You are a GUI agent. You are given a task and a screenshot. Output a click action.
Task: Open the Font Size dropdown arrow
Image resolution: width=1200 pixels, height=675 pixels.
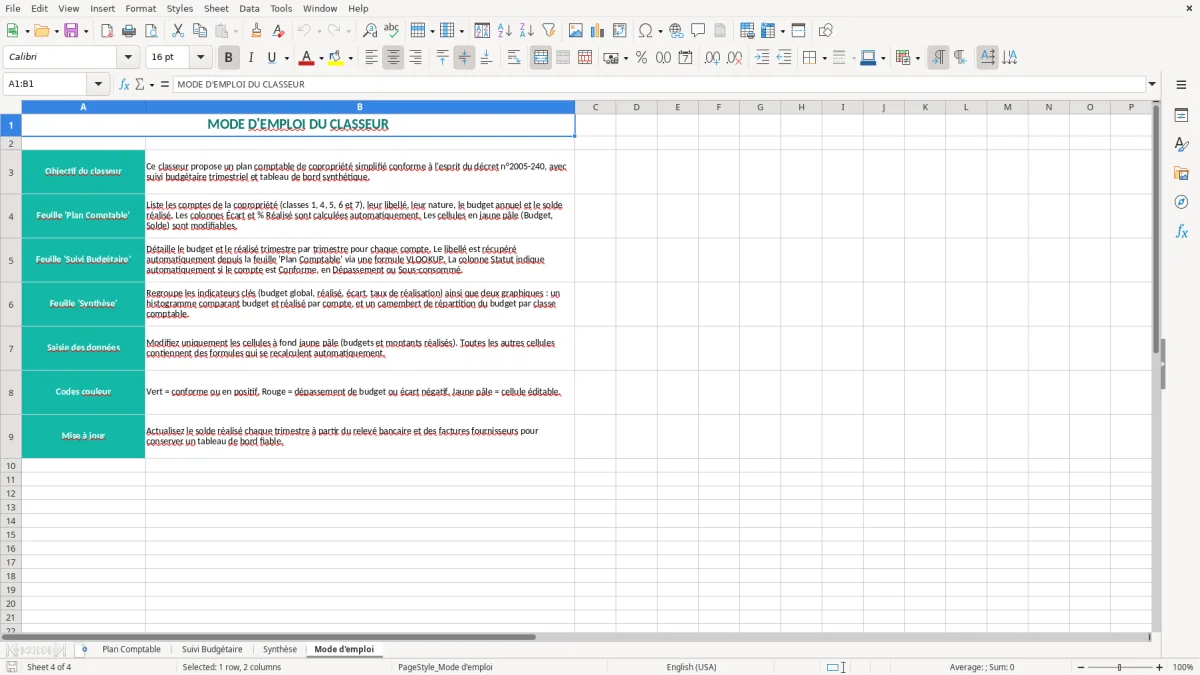point(201,58)
